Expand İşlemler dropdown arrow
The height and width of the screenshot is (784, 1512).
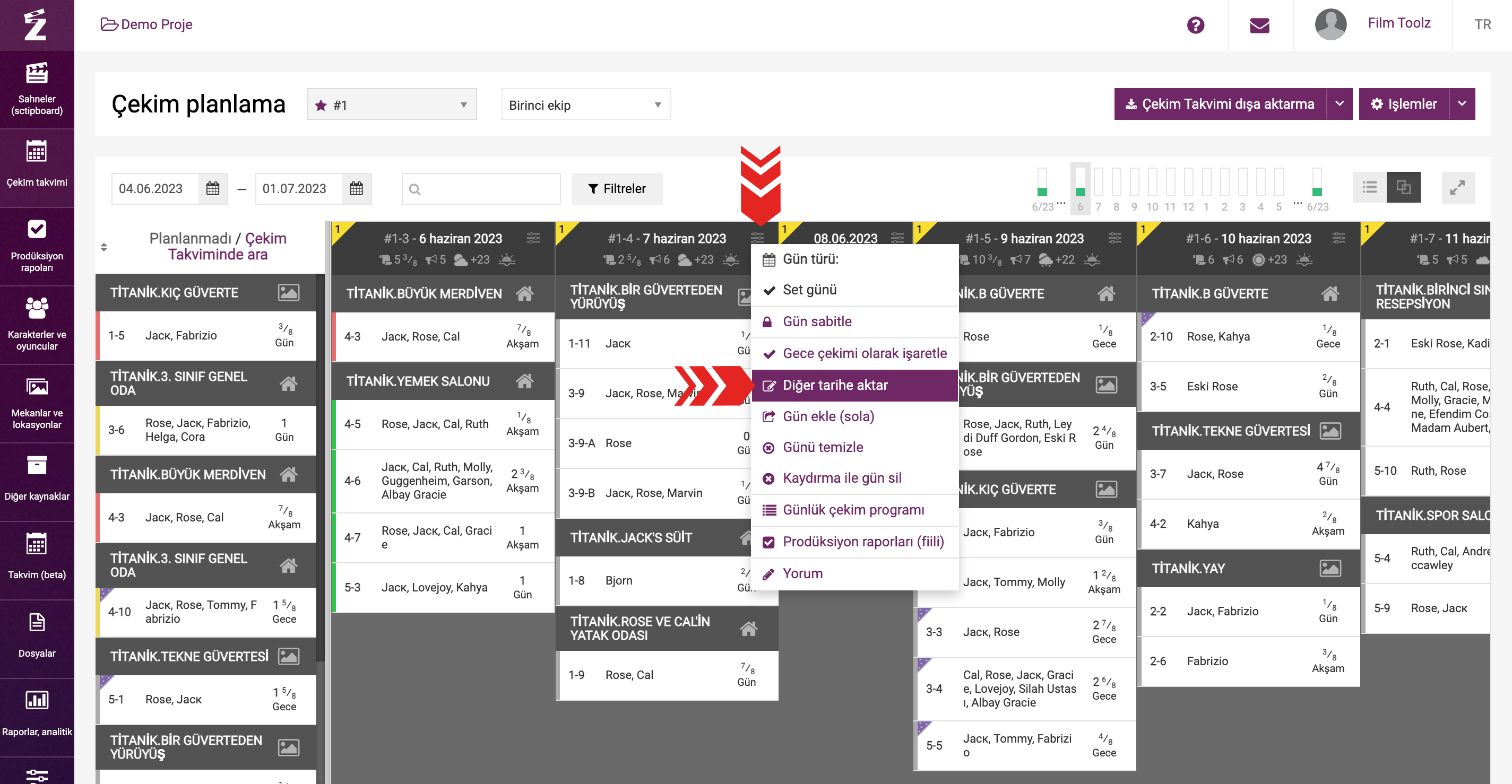1462,104
